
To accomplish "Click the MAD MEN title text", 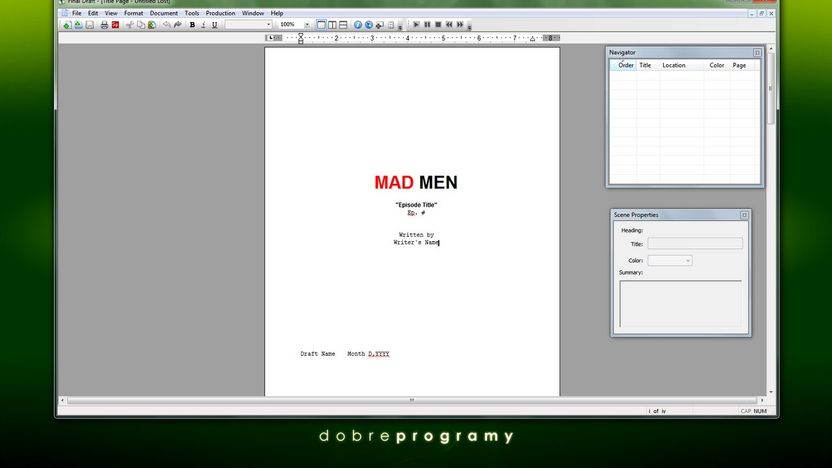I will 415,183.
